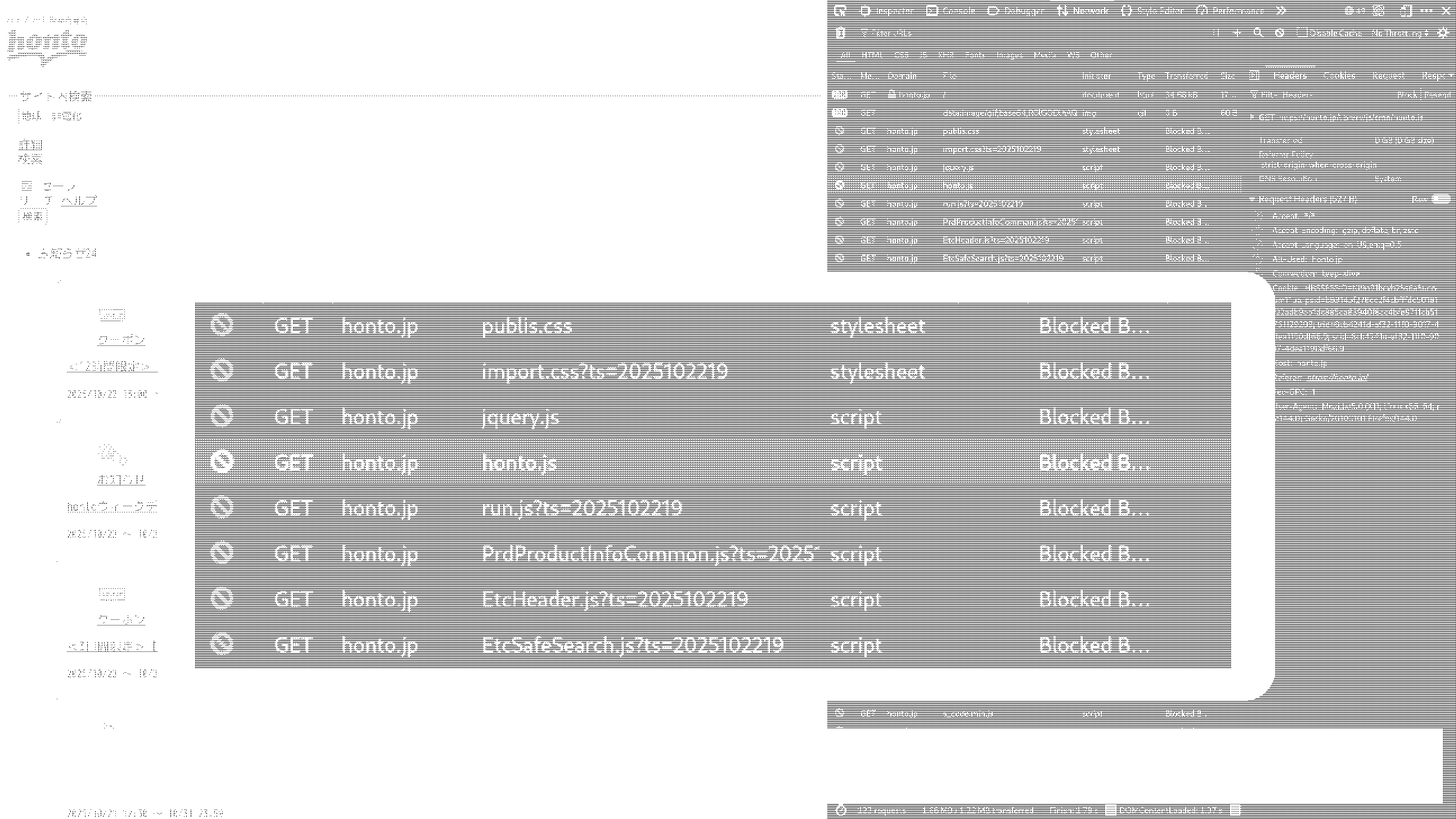Image resolution: width=1456 pixels, height=819 pixels.
Task: Clear network requests with the trash icon
Action: (840, 33)
